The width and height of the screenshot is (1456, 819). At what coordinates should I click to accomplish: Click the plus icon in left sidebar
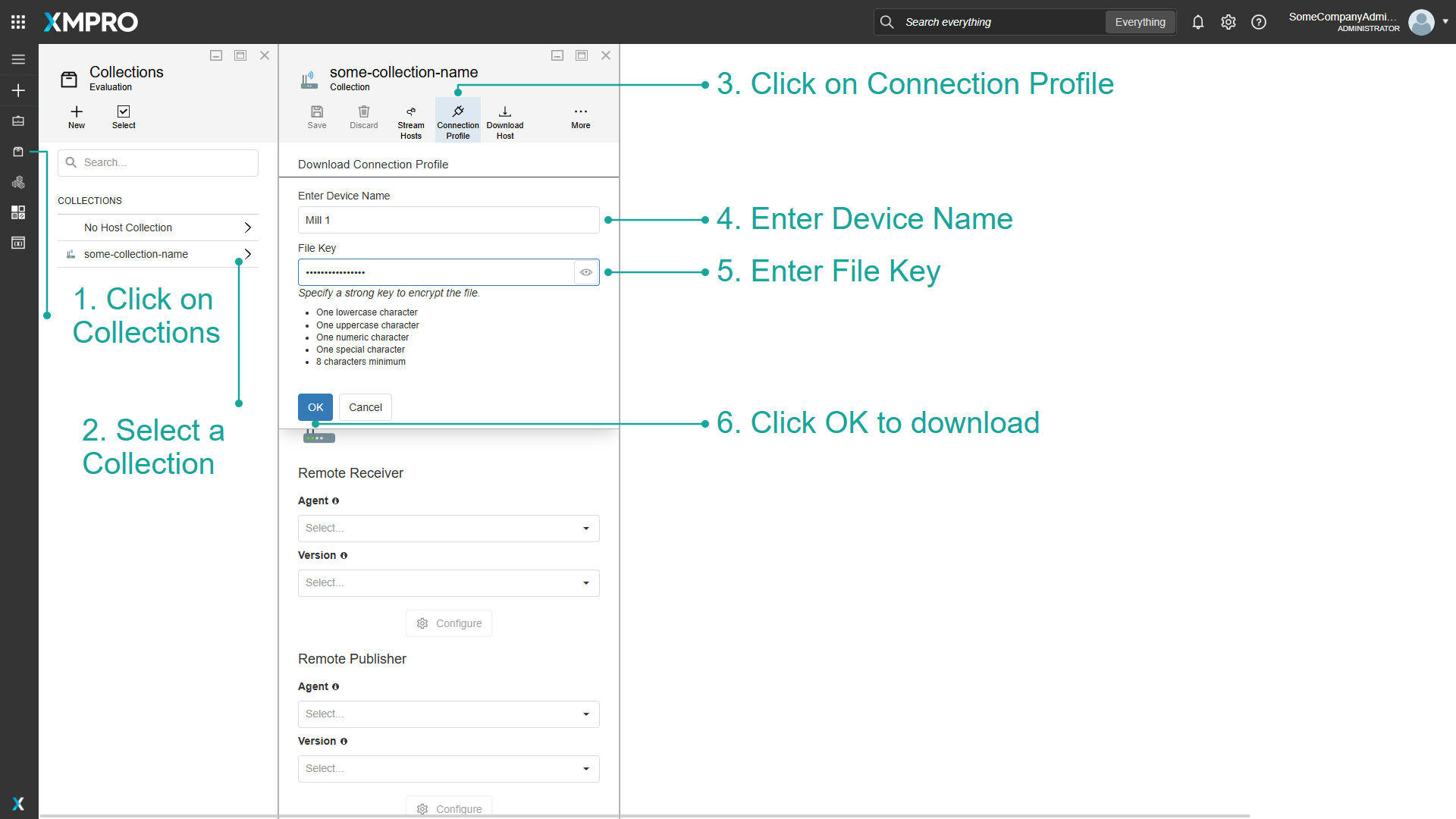click(x=18, y=90)
